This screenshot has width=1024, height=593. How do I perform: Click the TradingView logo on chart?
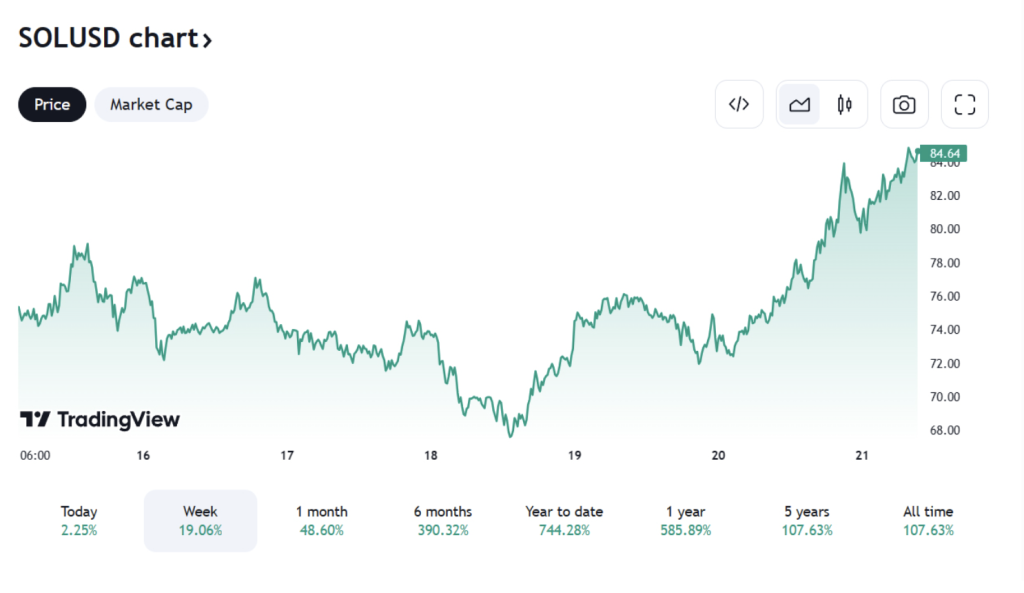(x=100, y=419)
